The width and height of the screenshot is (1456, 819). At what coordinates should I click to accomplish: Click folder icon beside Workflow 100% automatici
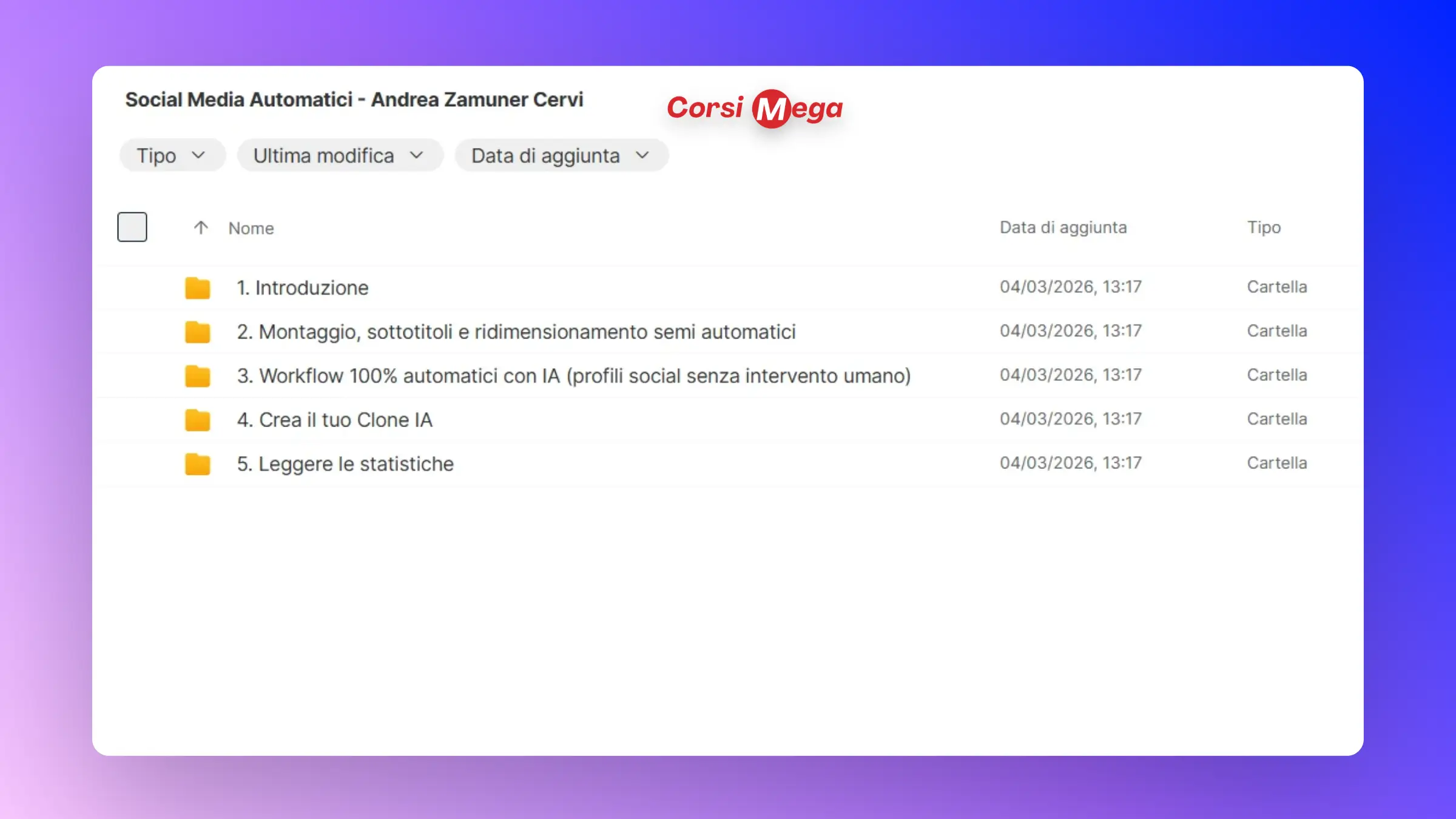click(x=197, y=376)
